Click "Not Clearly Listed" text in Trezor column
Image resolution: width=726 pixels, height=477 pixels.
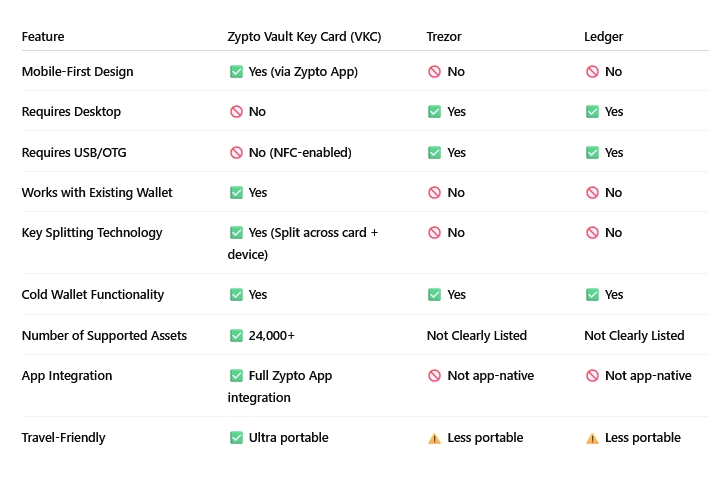point(477,336)
